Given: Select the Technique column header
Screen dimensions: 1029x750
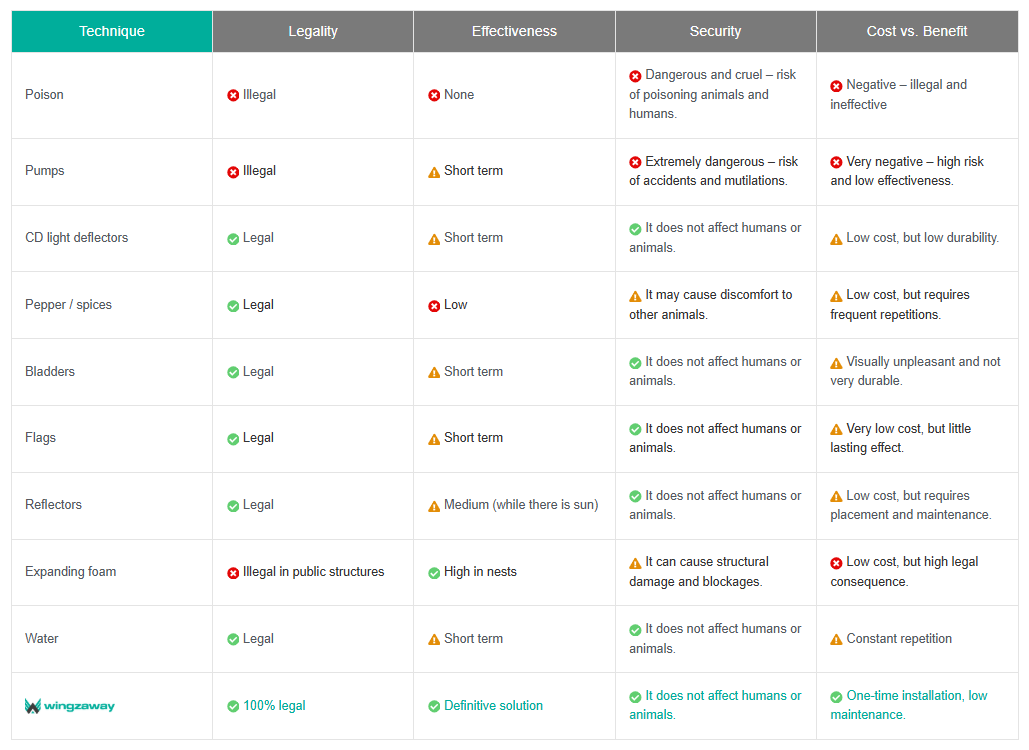Looking at the screenshot, I should pyautogui.click(x=112, y=31).
